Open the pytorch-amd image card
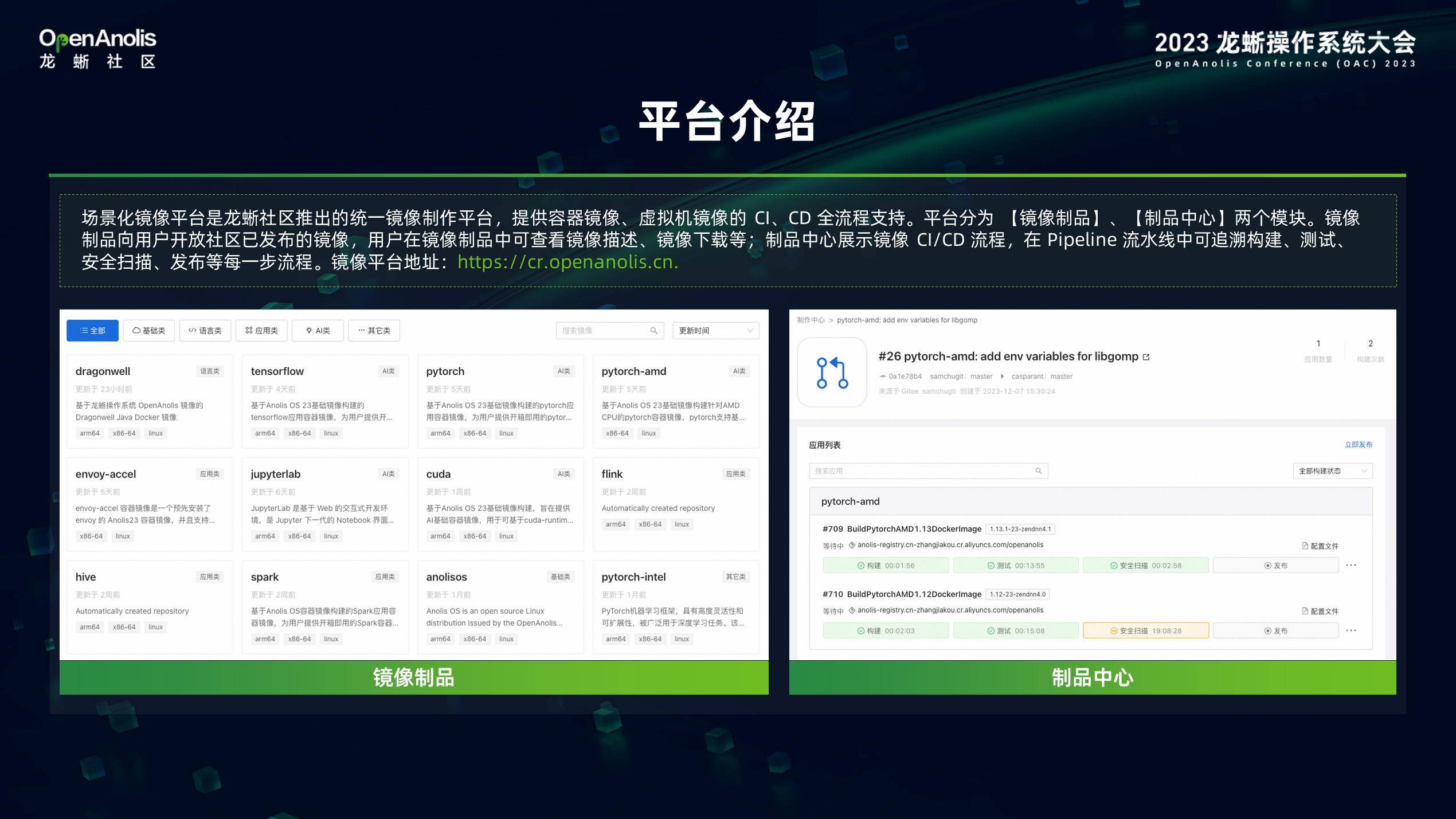This screenshot has width=1456, height=819. 676,401
